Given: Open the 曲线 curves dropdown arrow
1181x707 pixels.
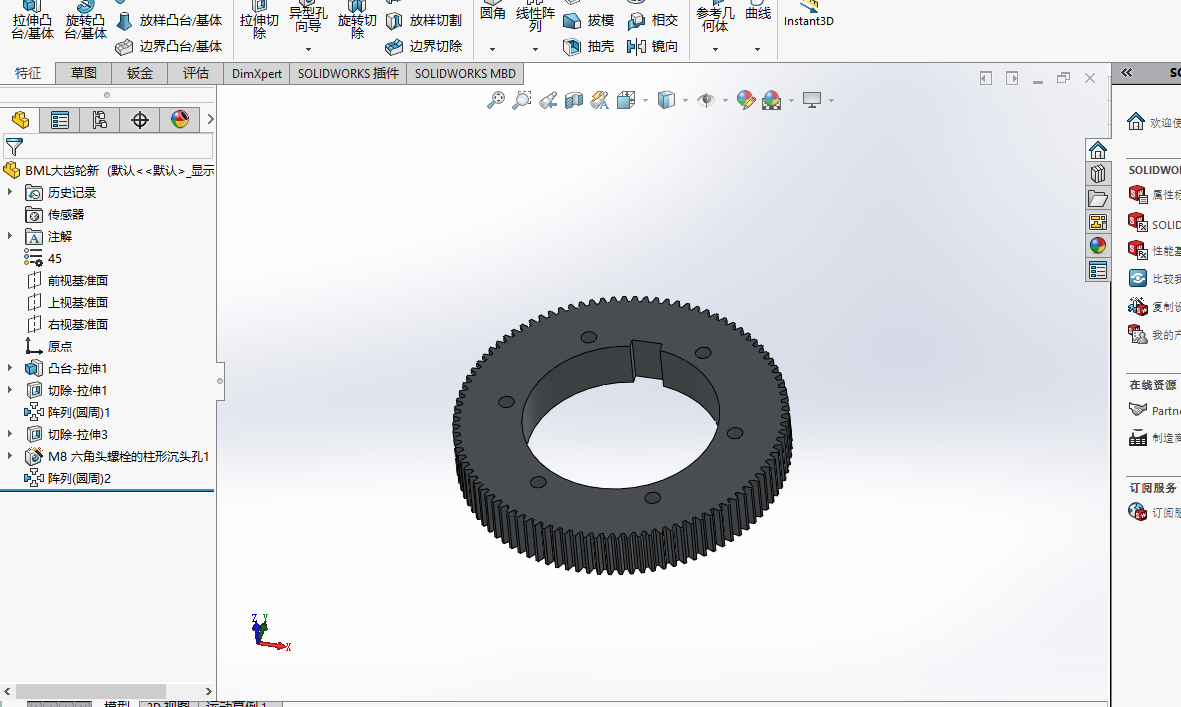Looking at the screenshot, I should pyautogui.click(x=758, y=50).
